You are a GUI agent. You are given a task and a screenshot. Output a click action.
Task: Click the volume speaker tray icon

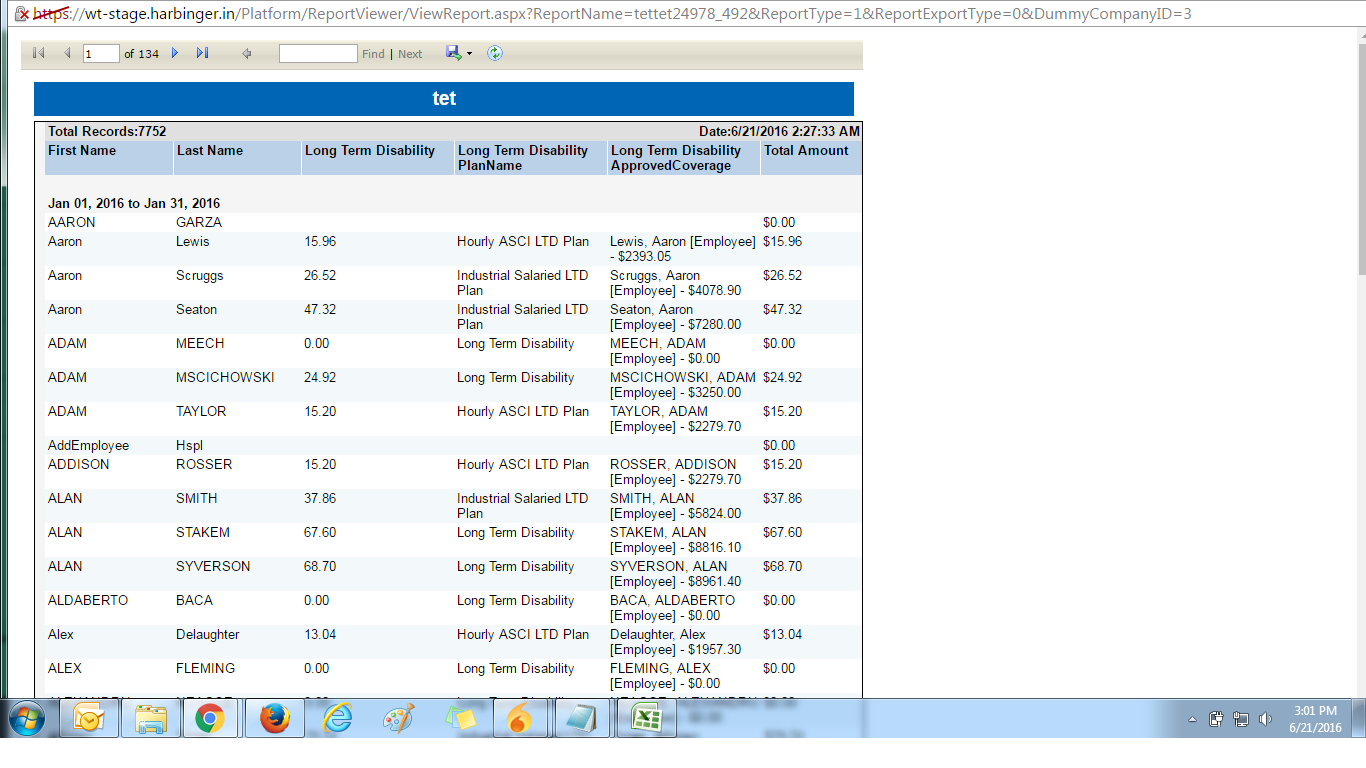[x=1265, y=719]
